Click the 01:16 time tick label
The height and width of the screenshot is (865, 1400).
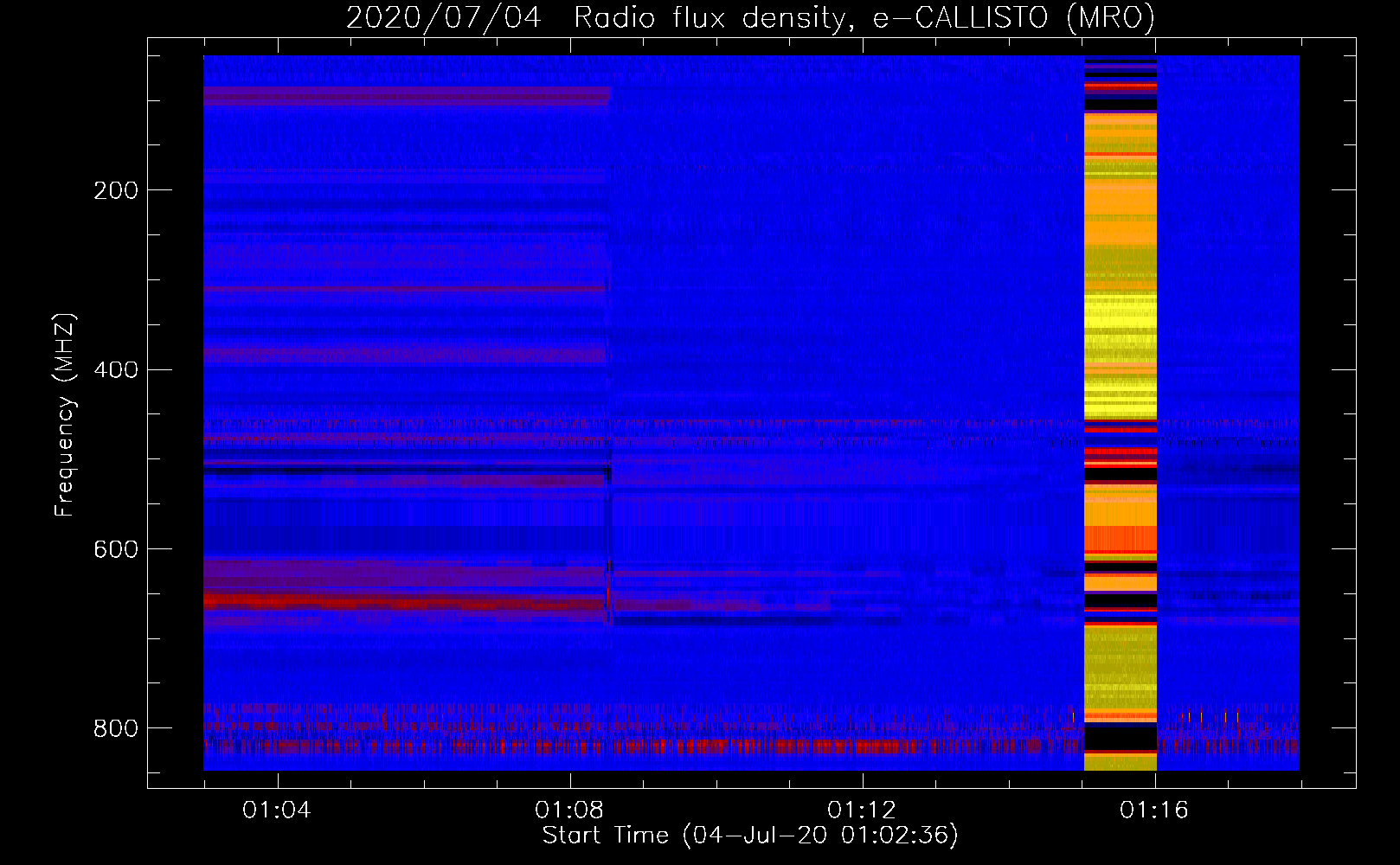pyautogui.click(x=1154, y=811)
